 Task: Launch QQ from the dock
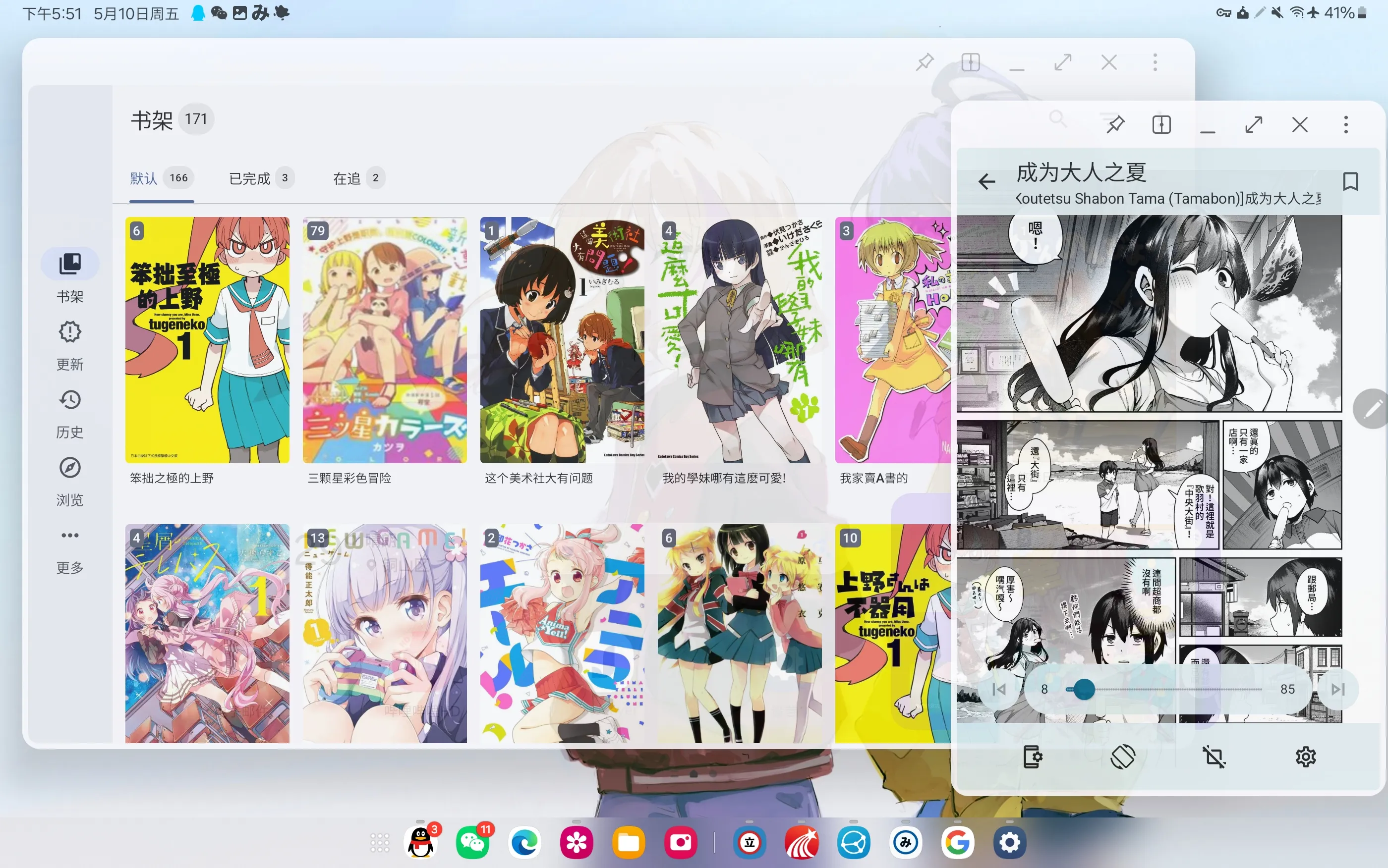tap(421, 842)
